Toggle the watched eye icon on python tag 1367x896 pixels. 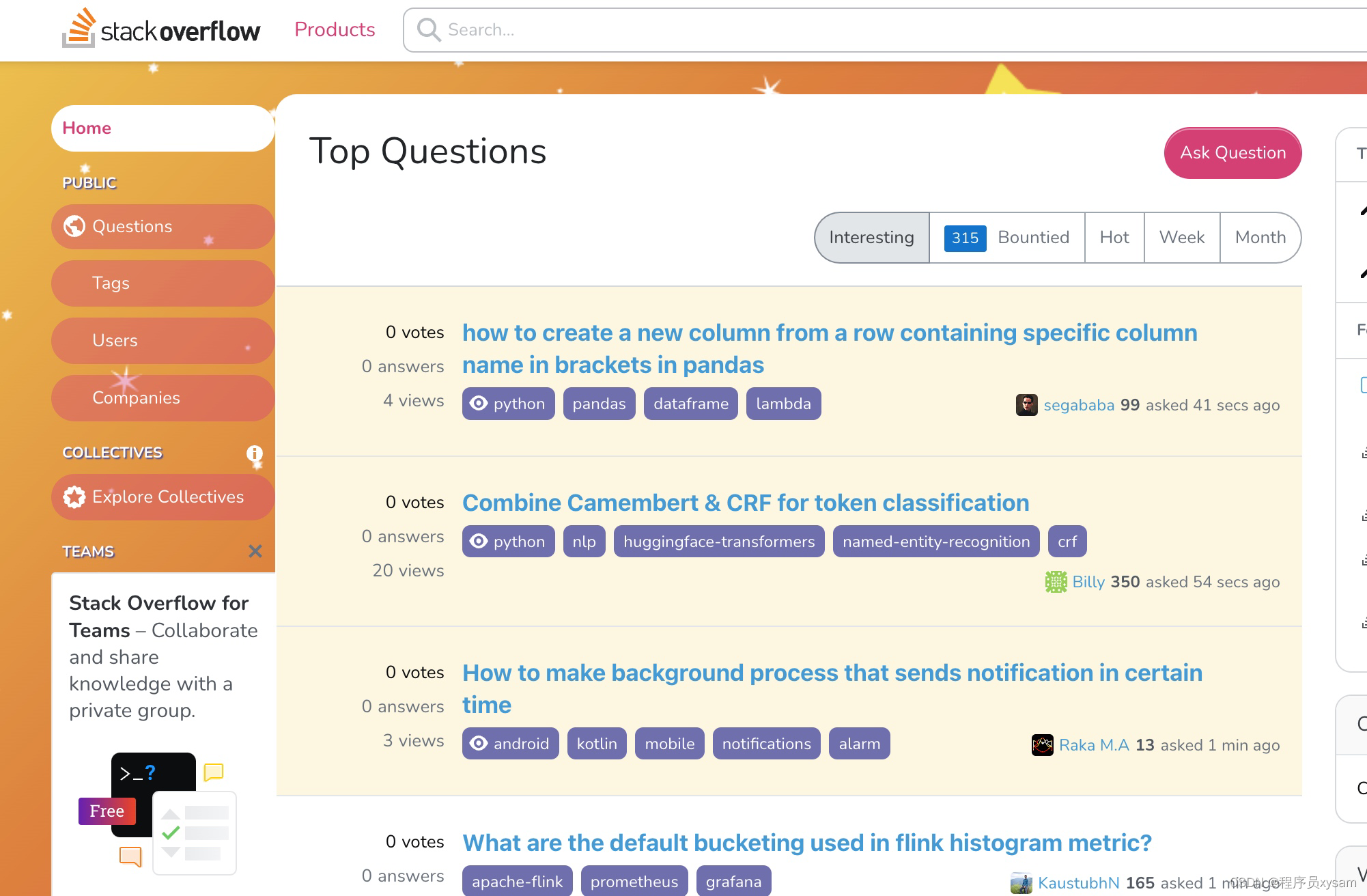[x=479, y=404]
